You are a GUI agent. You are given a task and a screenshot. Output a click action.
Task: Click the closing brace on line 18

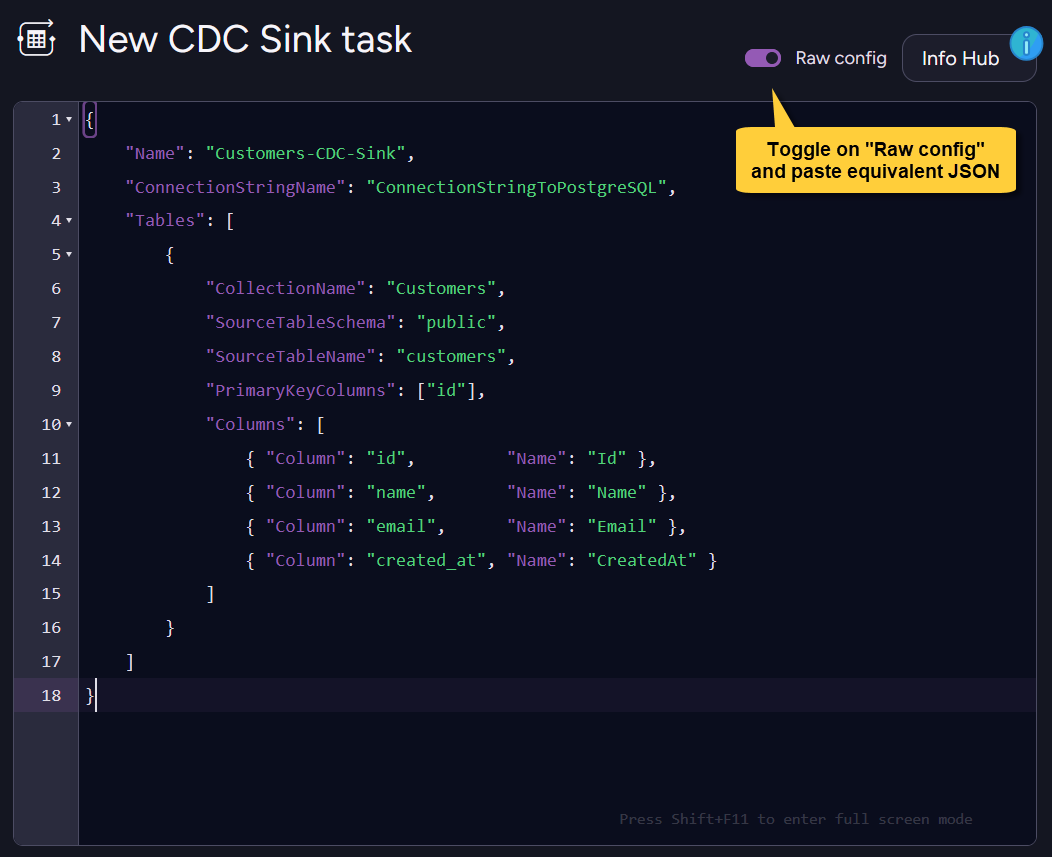[x=90, y=695]
